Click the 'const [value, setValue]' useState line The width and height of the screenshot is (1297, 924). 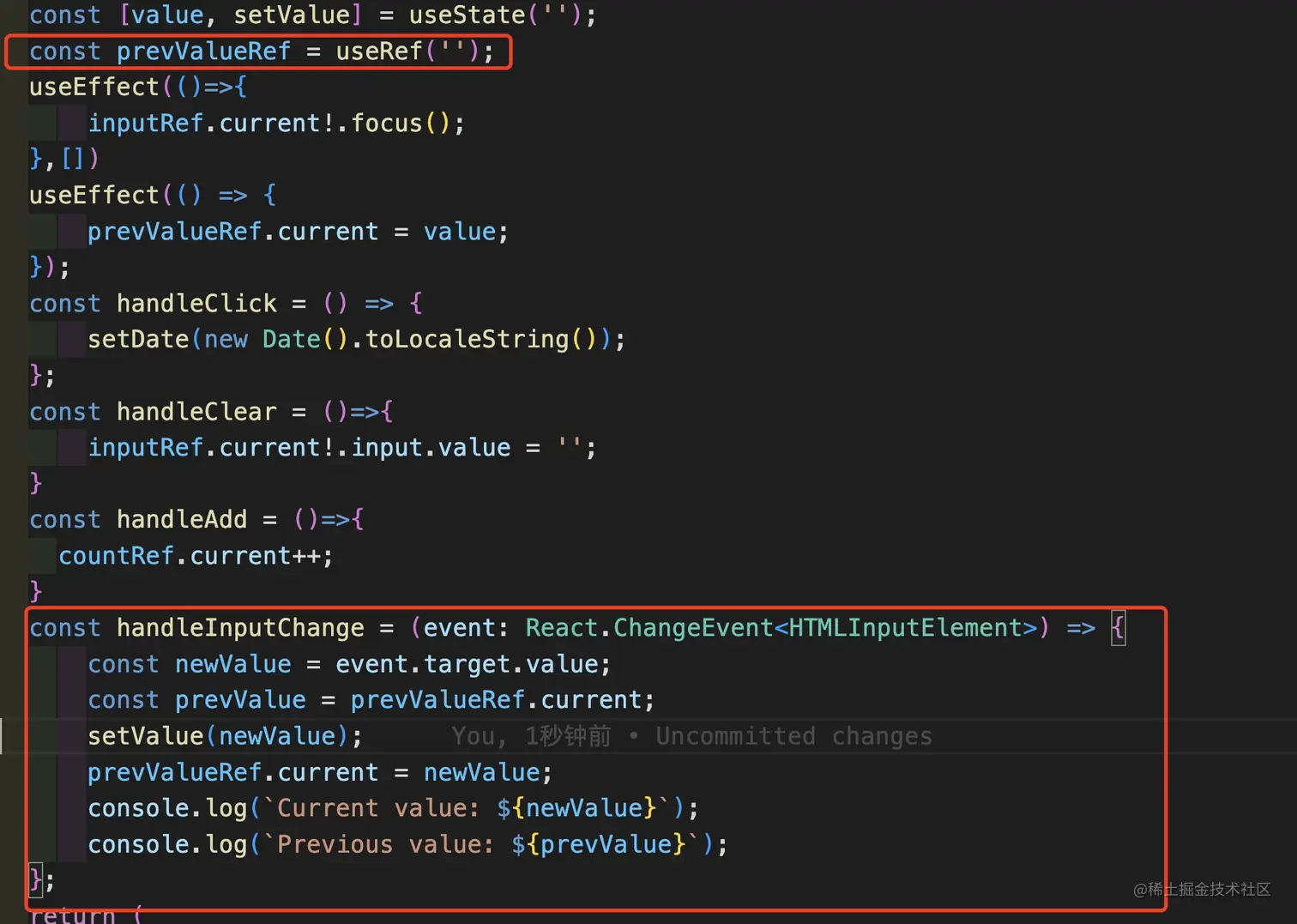[x=312, y=15]
